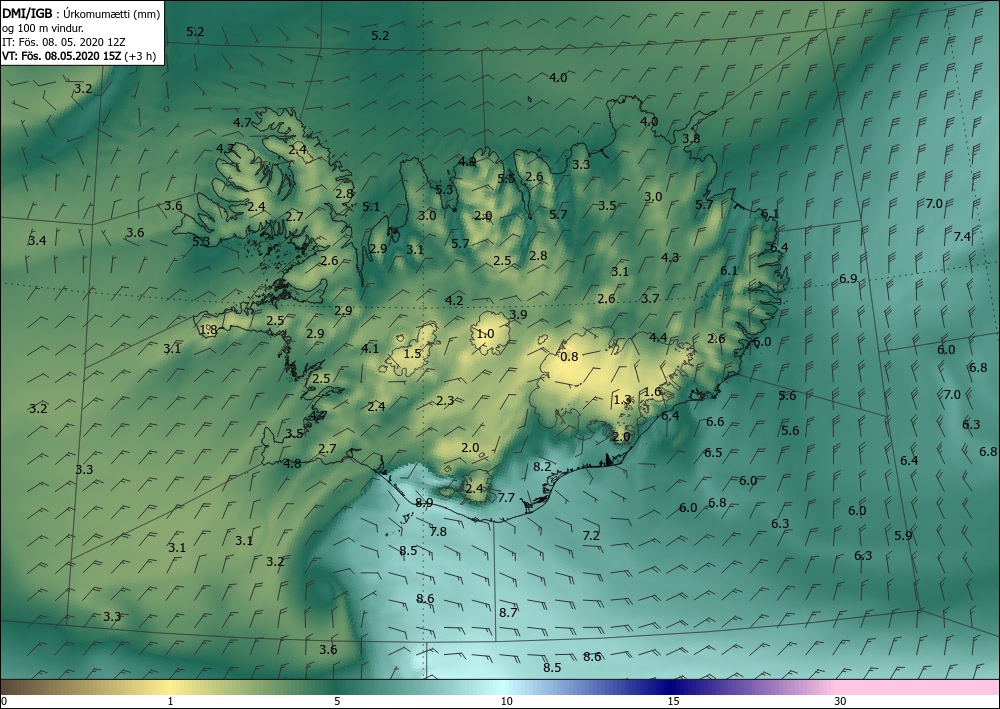Click the 6.9 value on the map
This screenshot has height=709, width=1000.
point(848,279)
